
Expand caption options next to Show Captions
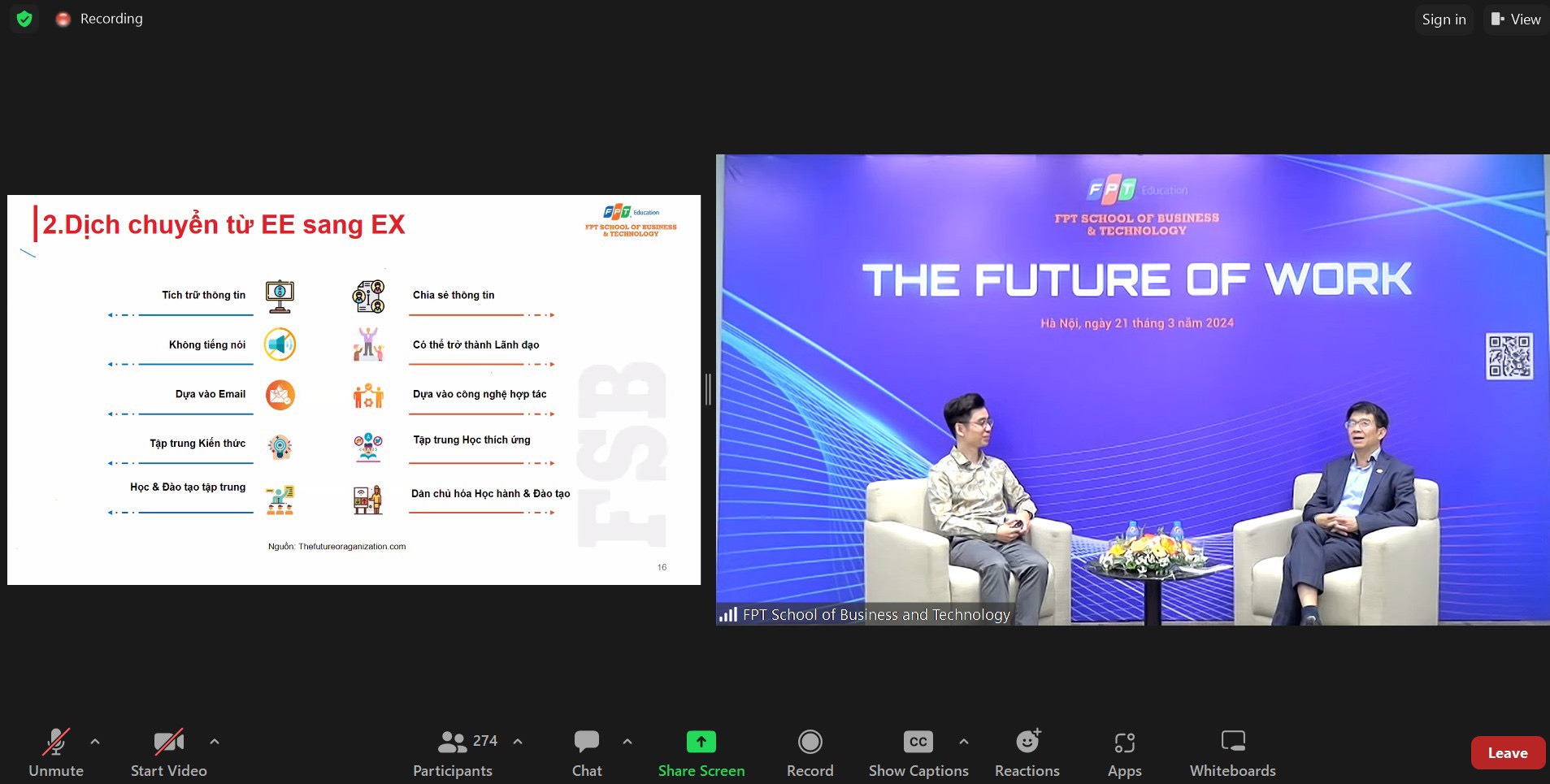(964, 742)
